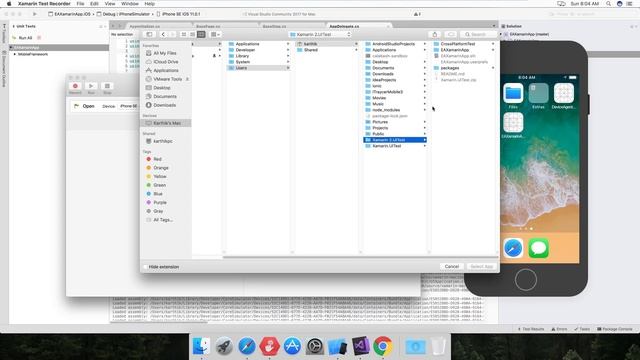Select Applications in Favorites sidebar
640x360 pixels.
[x=166, y=70]
